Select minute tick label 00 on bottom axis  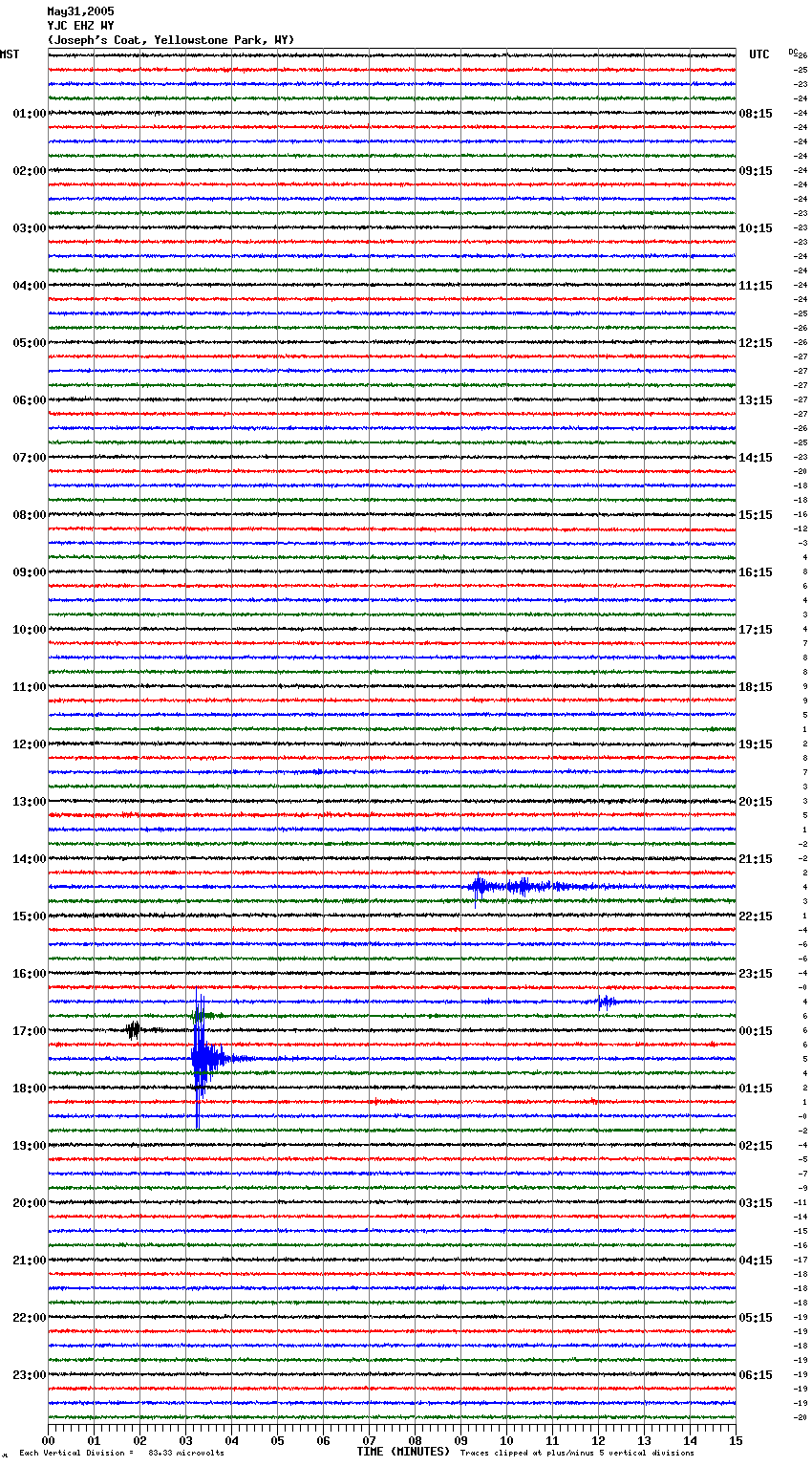click(48, 1440)
